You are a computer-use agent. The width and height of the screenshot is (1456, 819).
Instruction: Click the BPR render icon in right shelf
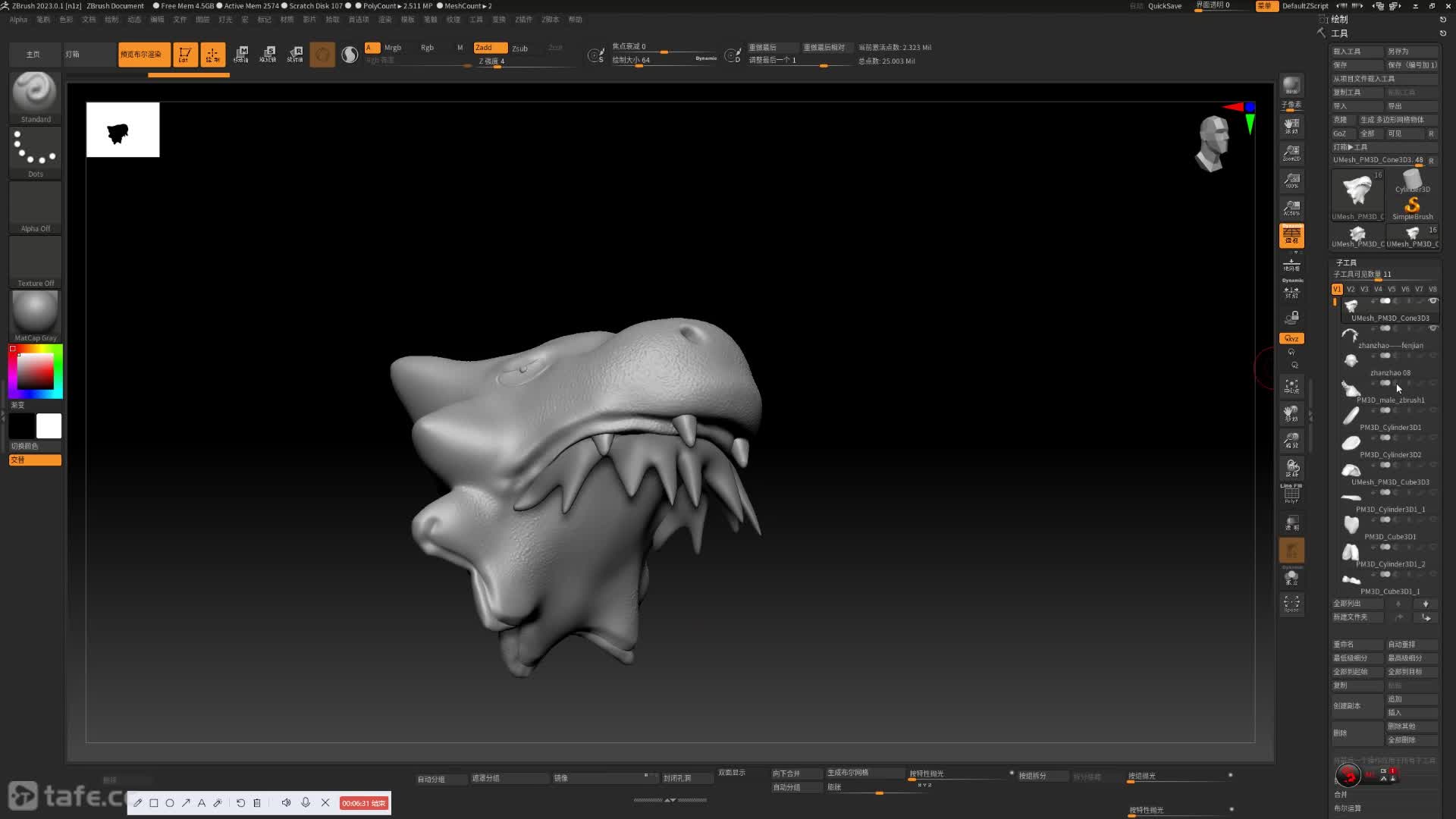coord(1291,86)
